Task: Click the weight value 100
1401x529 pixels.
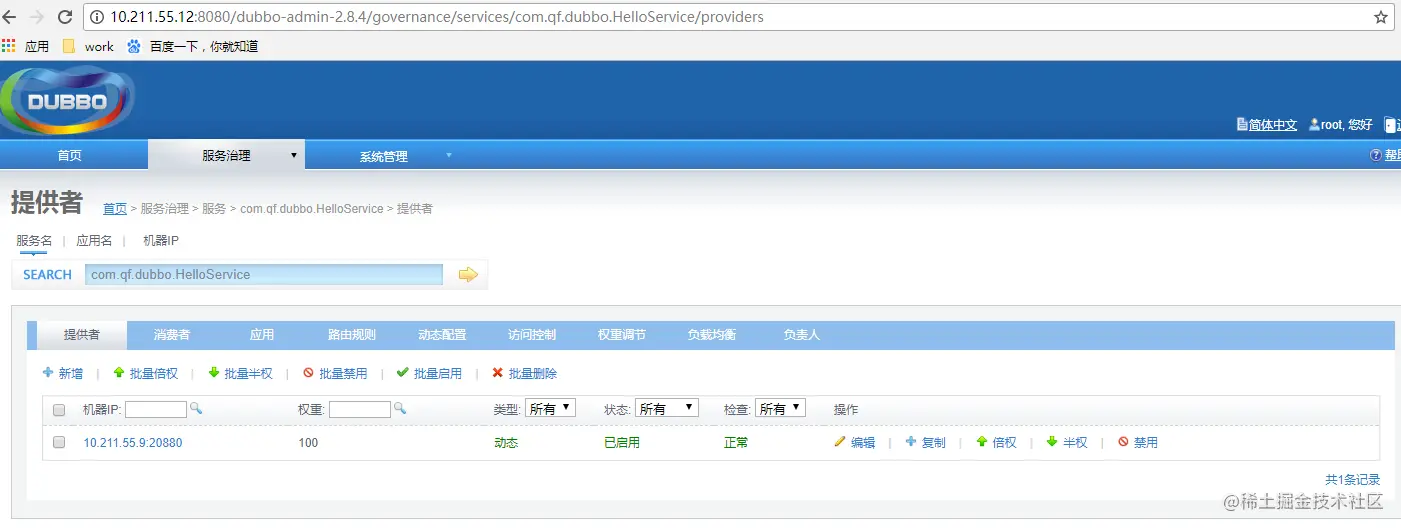Action: (308, 442)
